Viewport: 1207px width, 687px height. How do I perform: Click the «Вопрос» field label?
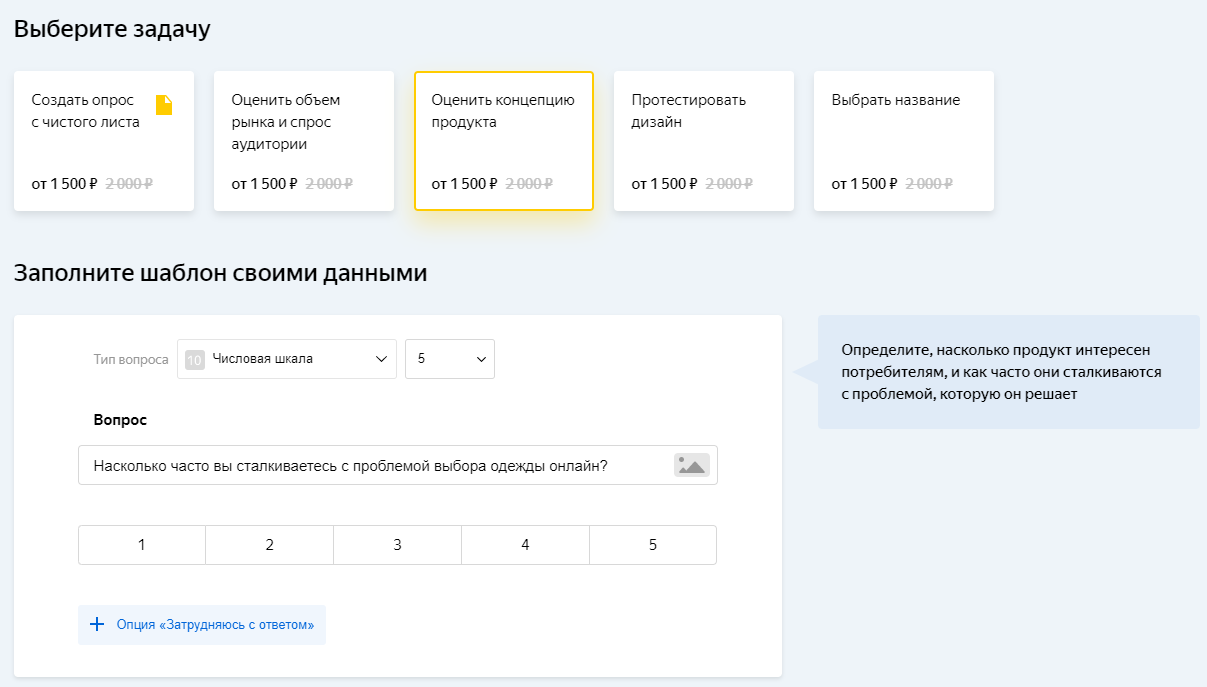point(120,420)
